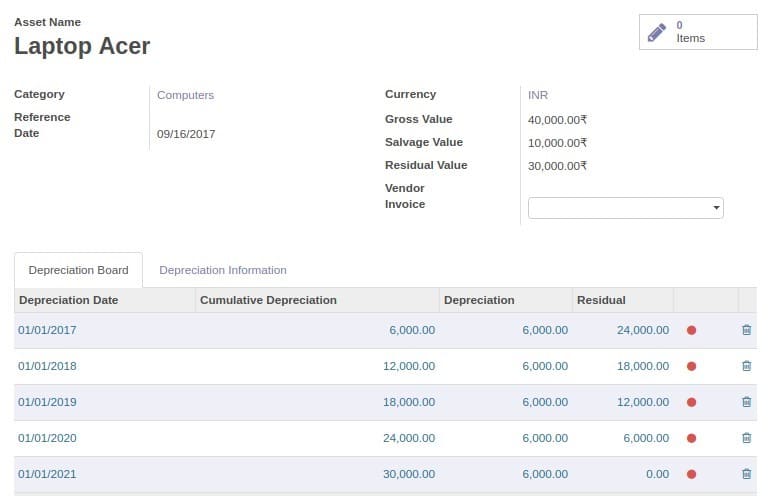Click the pencil icon in Items button
The height and width of the screenshot is (496, 771).
click(656, 32)
